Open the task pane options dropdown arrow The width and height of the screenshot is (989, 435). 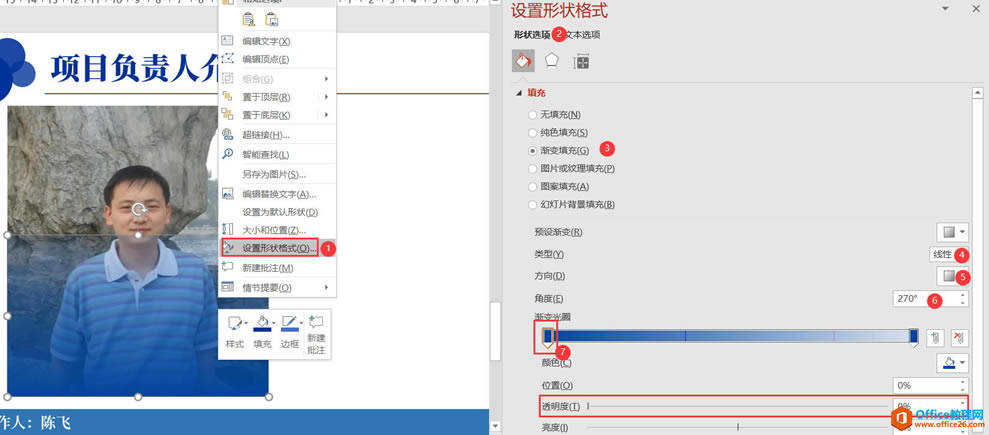pyautogui.click(x=945, y=8)
